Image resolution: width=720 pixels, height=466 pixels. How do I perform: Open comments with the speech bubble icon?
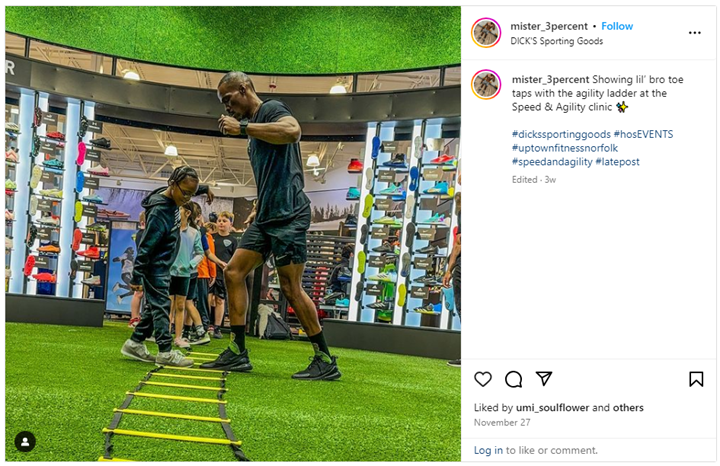point(513,379)
